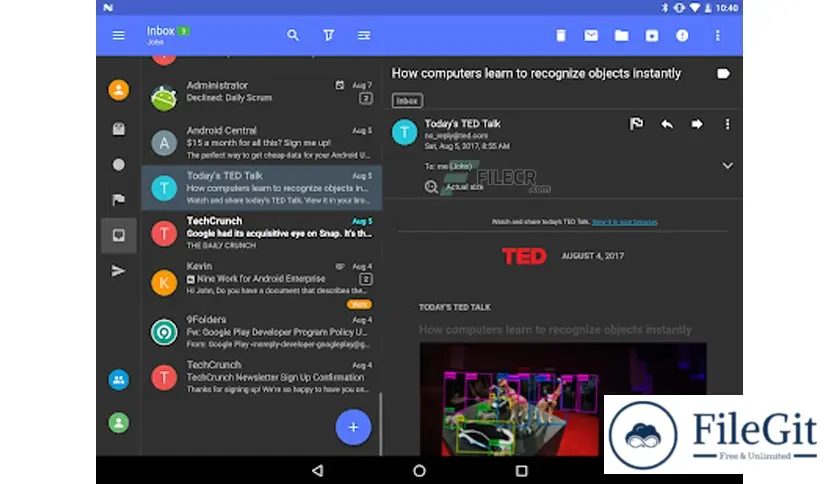Expand recipient details chevron
This screenshot has width=836, height=484.
(x=727, y=166)
